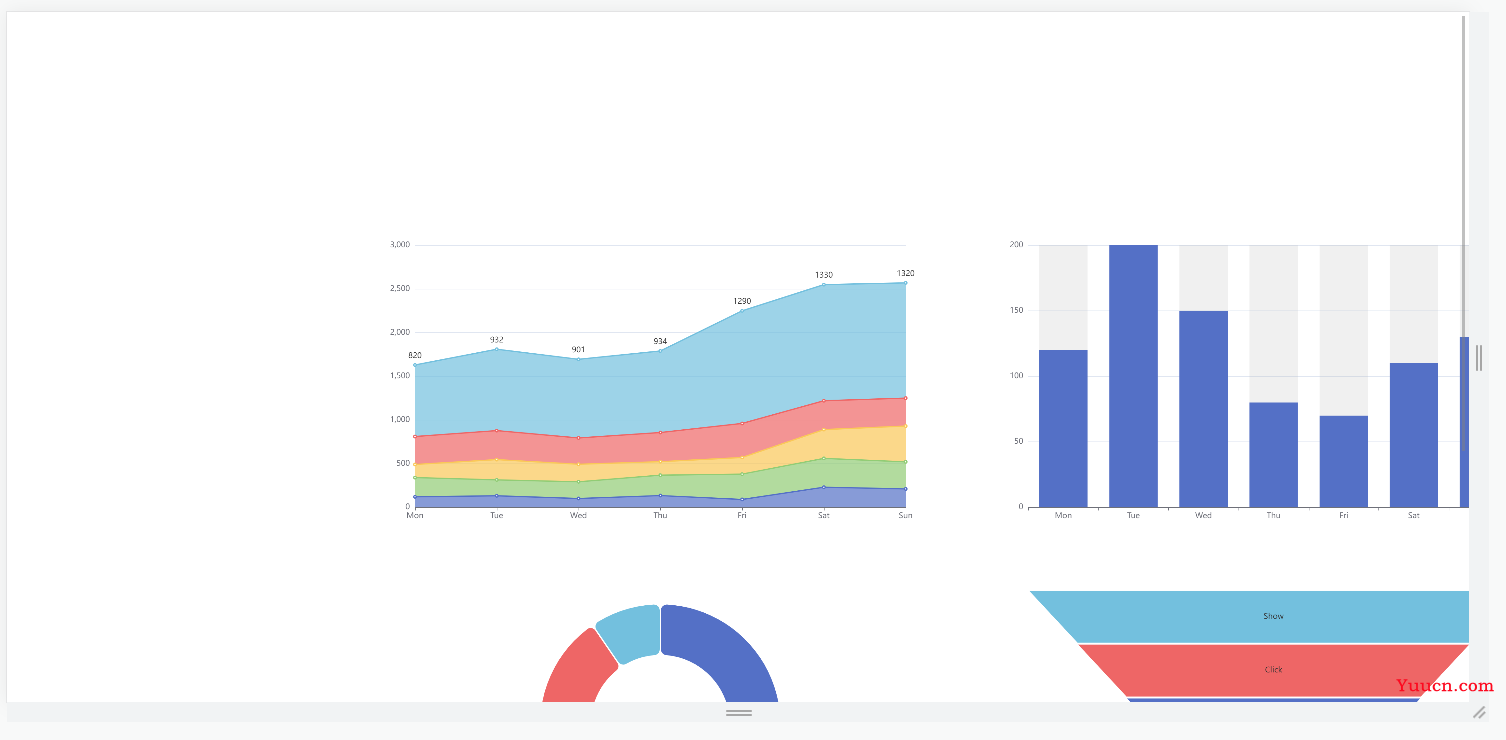Image resolution: width=1506 pixels, height=740 pixels.
Task: Select the Sat bar in bar chart
Action: tap(1414, 435)
